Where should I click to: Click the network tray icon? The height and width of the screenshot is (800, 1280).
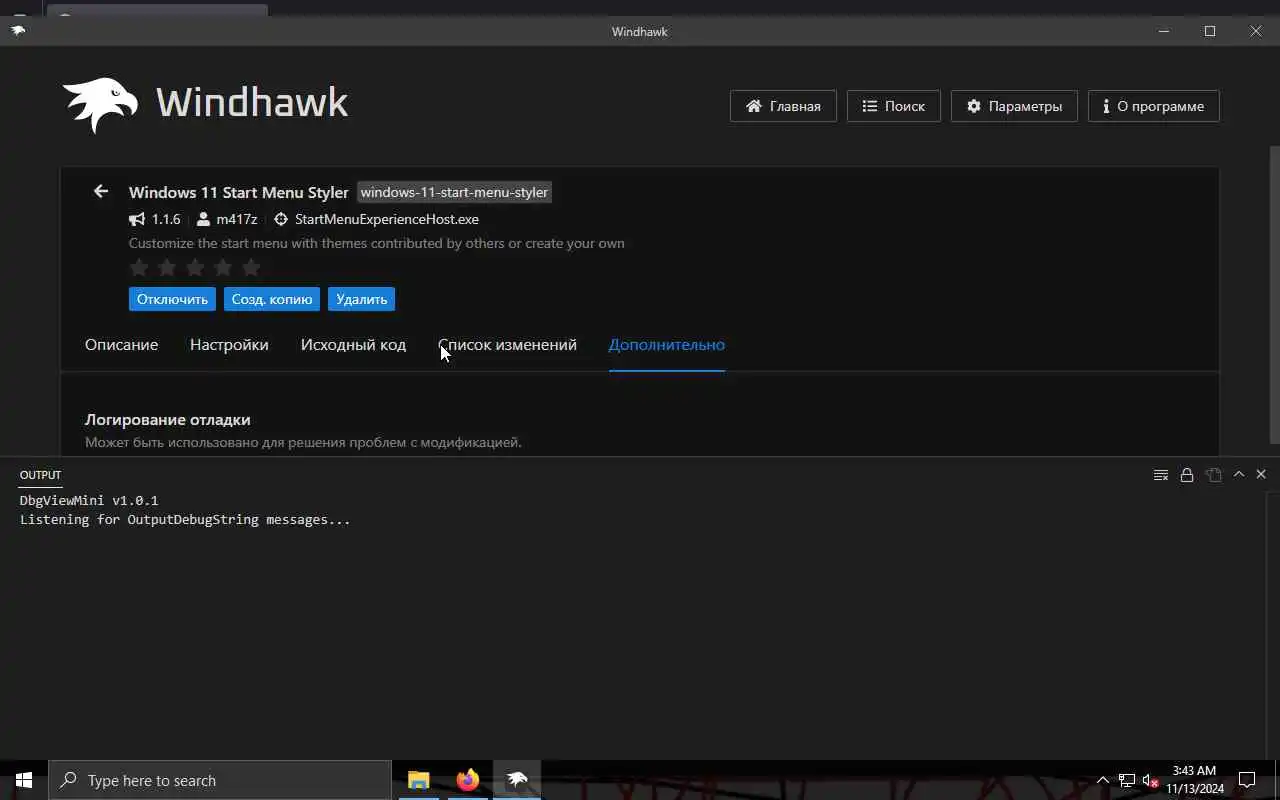coord(1127,780)
